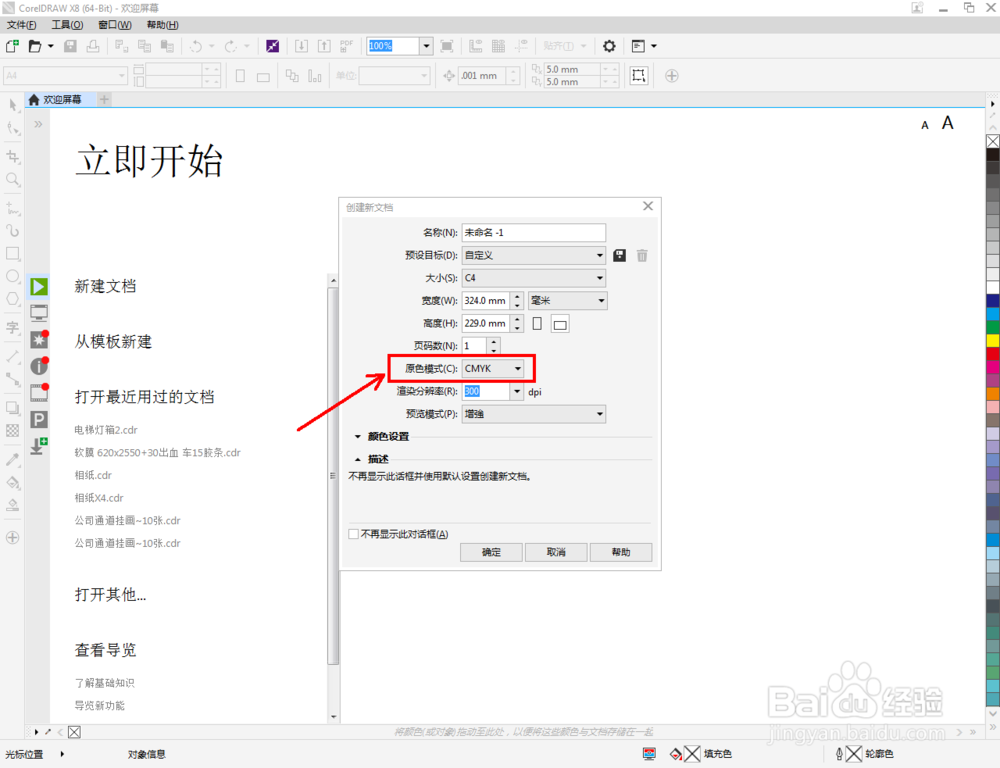Click save preset disk icon in dialog

click(x=619, y=255)
